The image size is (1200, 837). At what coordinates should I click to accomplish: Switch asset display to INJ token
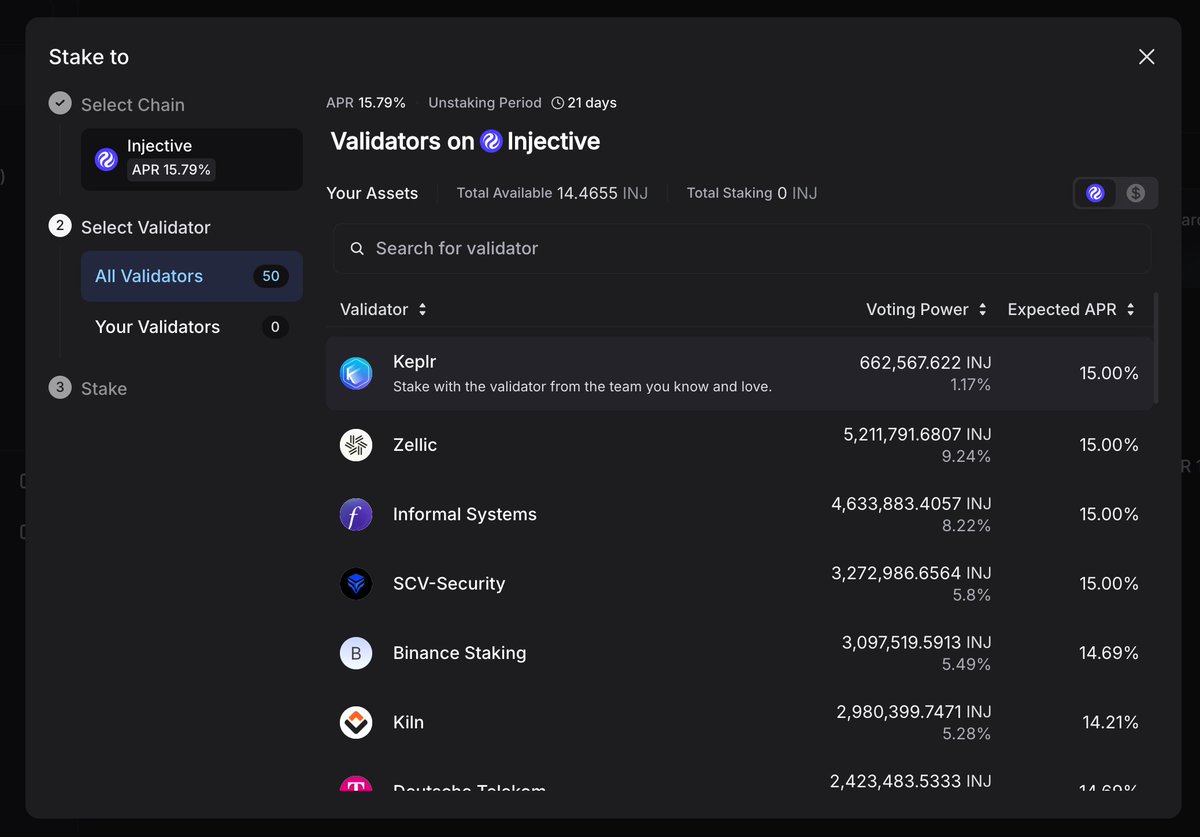pyautogui.click(x=1095, y=193)
